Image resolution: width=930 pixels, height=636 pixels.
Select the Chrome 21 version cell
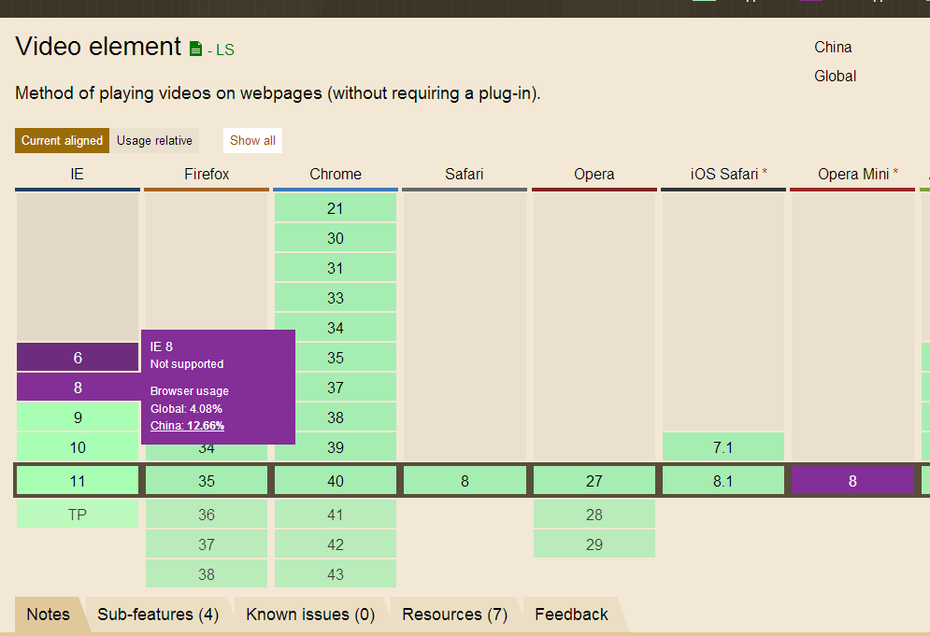pos(335,208)
